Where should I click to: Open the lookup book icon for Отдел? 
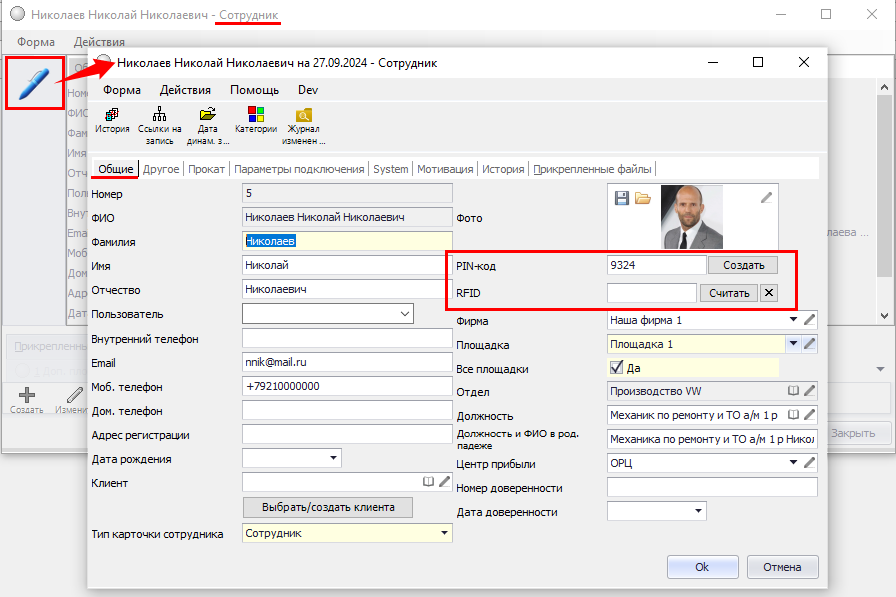[793, 391]
